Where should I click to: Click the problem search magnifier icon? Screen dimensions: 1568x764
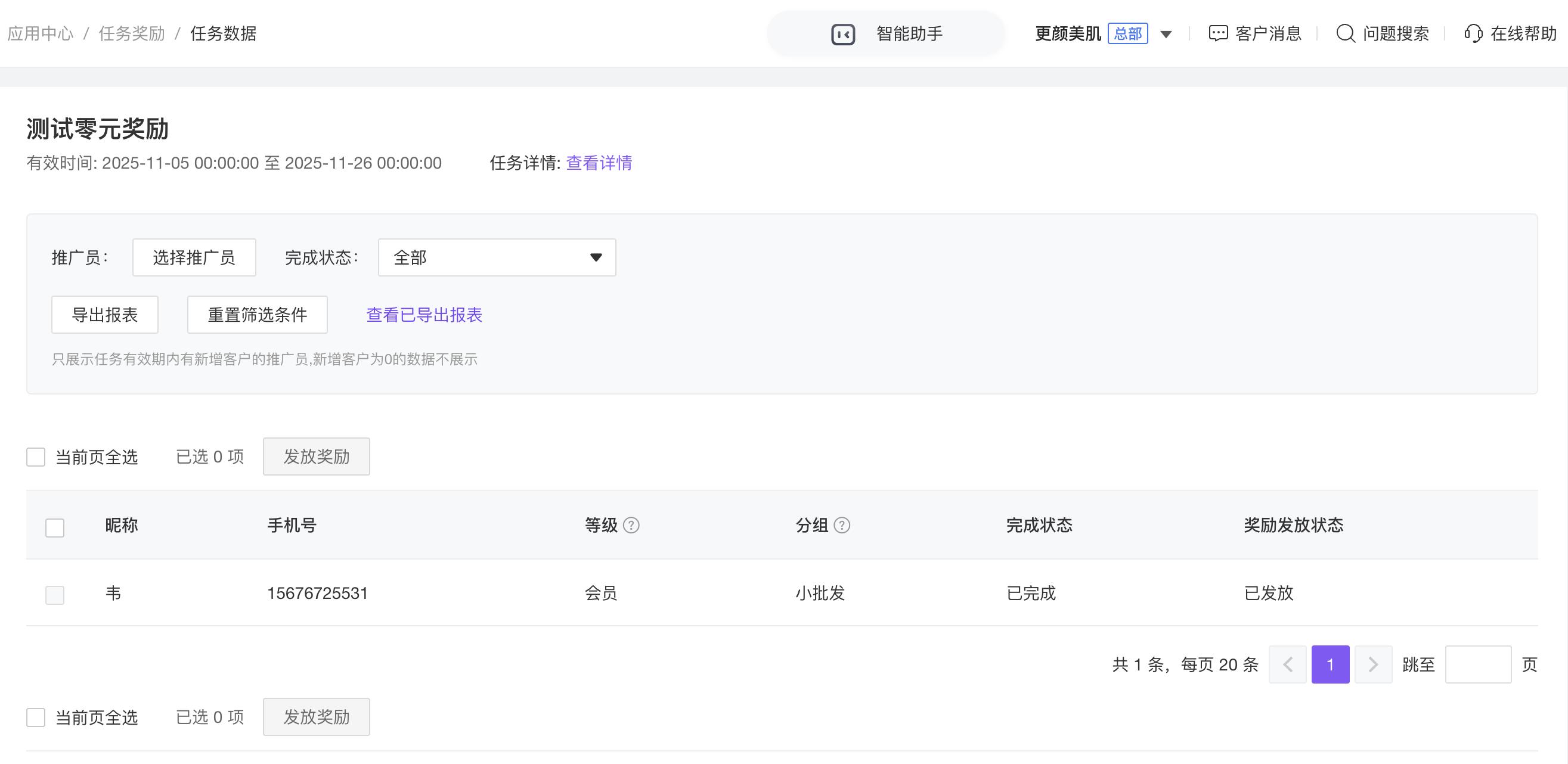(1345, 33)
